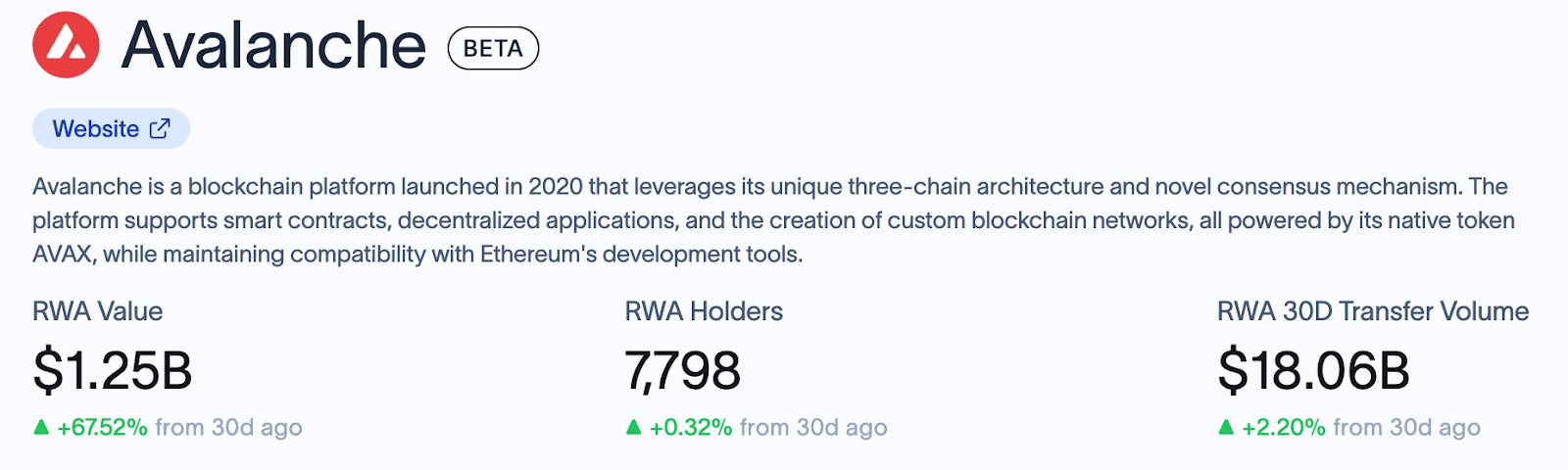Click the +2.20% transfer volume change
The height and width of the screenshot is (470, 1568).
[1284, 427]
